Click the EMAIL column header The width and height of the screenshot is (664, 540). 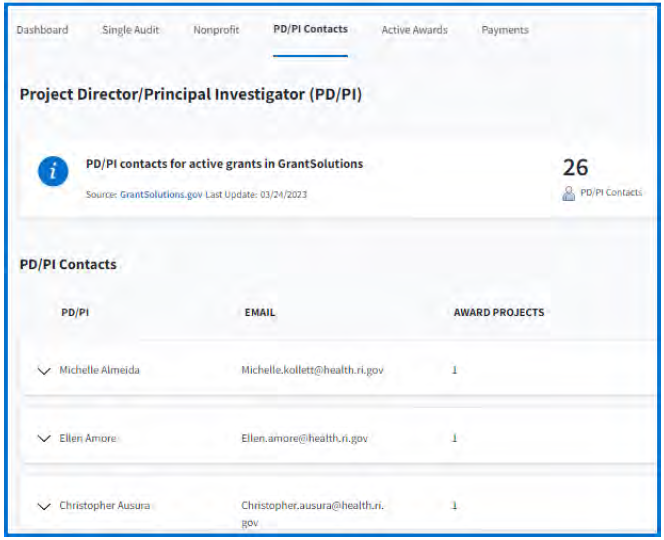(260, 312)
